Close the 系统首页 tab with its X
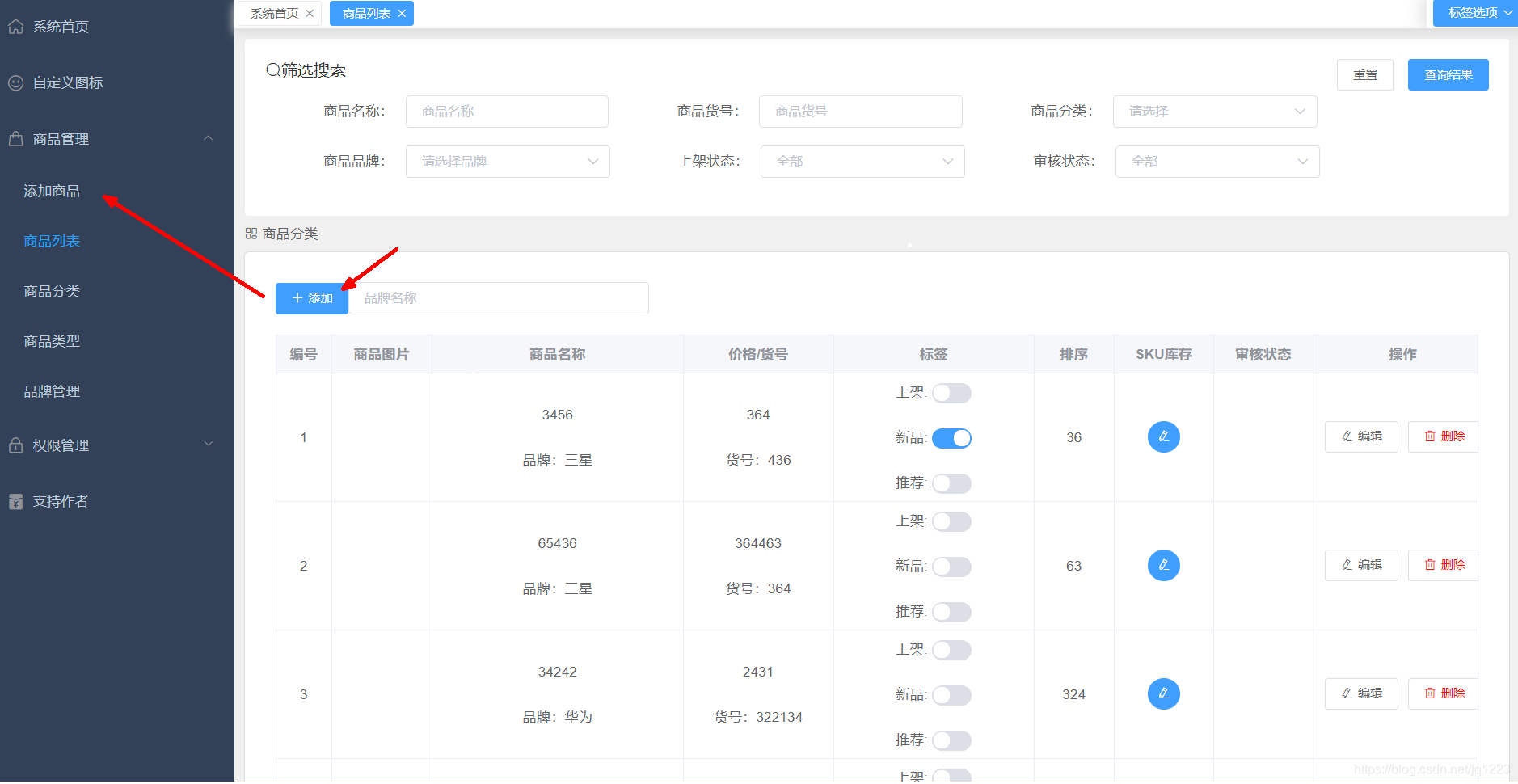Screen dimensions: 1518x784 [x=310, y=14]
